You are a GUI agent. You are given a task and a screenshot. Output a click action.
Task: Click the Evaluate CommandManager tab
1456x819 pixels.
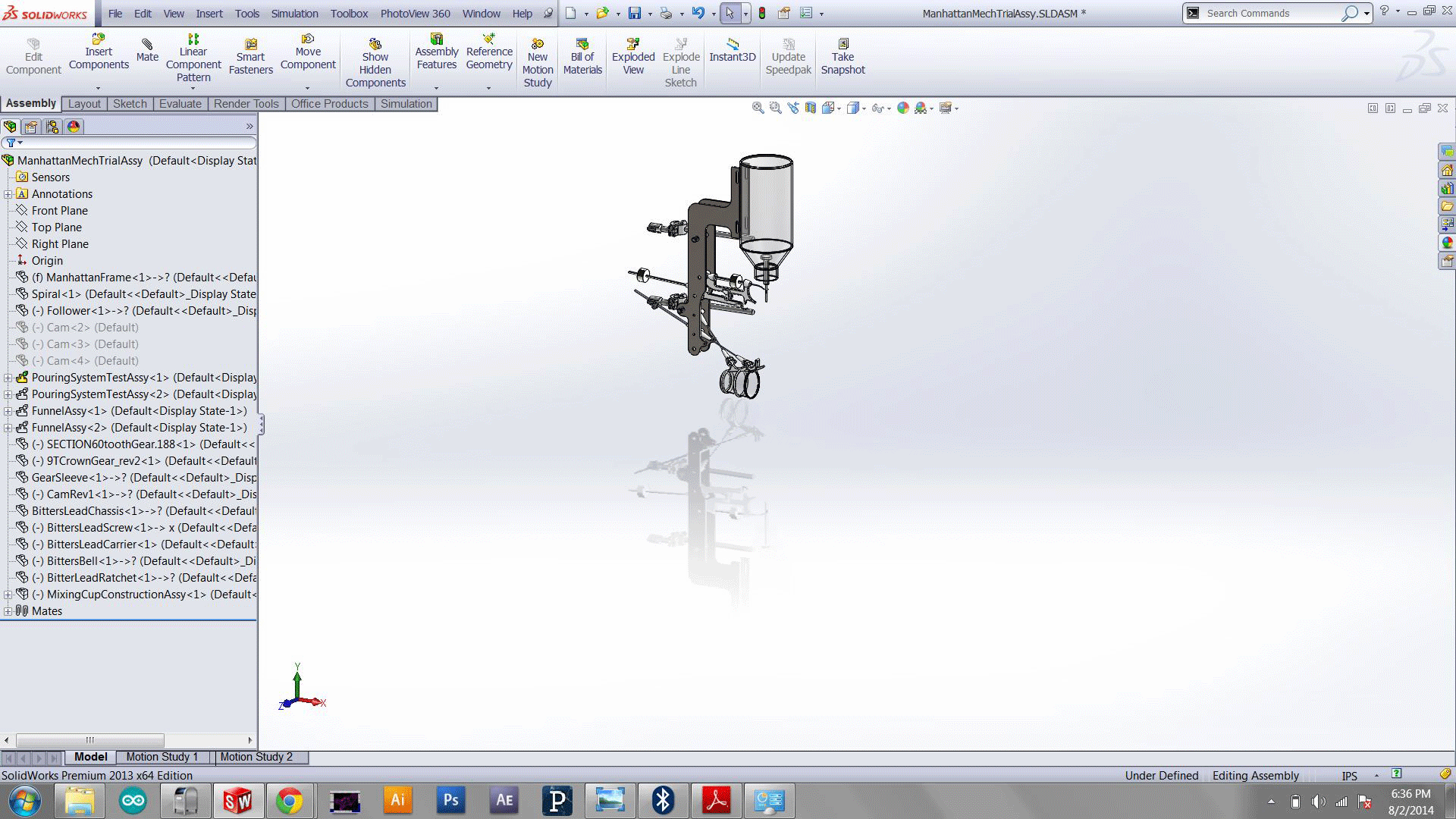click(x=180, y=103)
